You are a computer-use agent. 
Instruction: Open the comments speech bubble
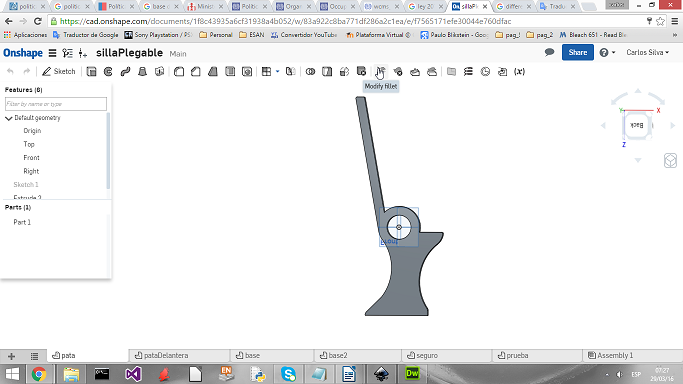click(x=549, y=52)
